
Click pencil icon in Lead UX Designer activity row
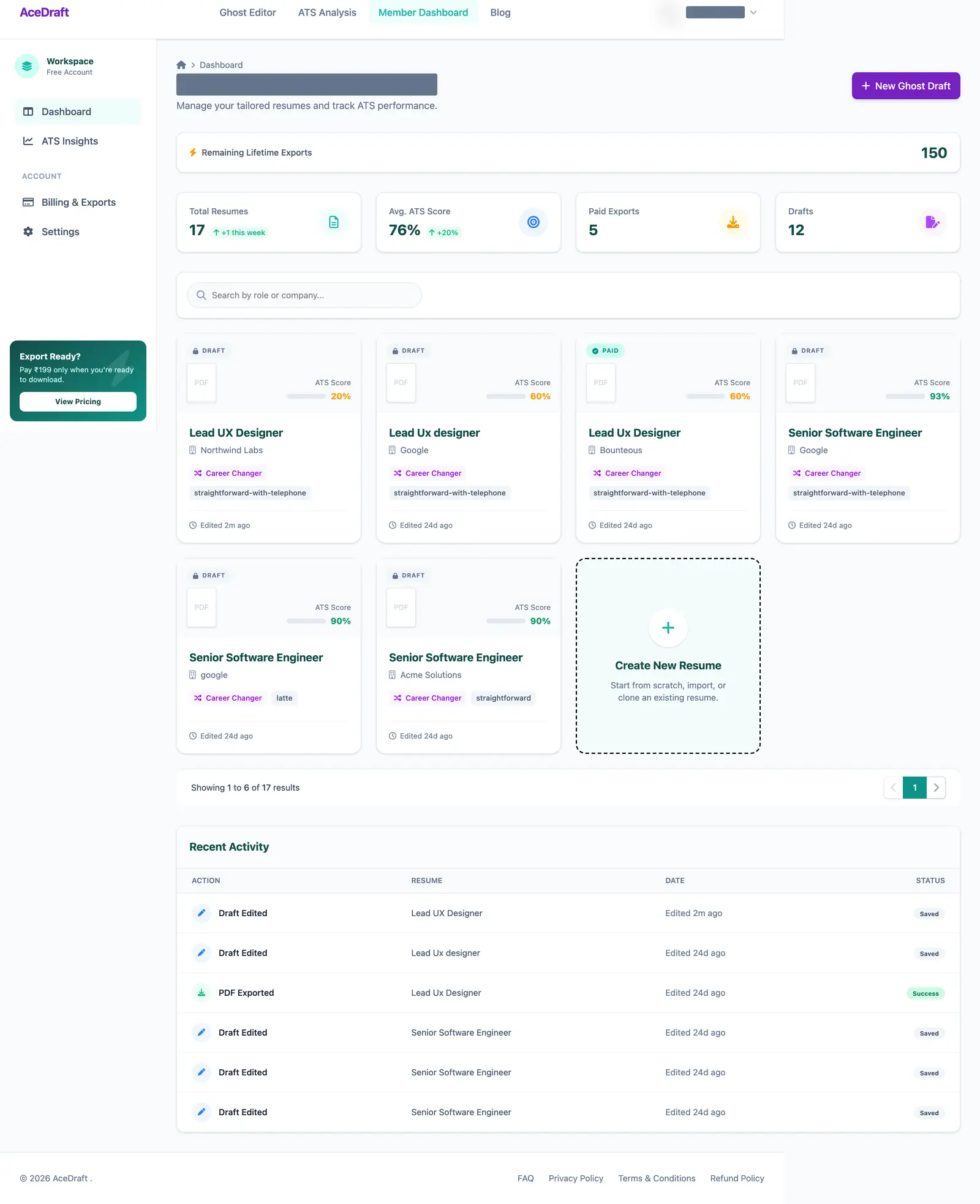(x=202, y=913)
